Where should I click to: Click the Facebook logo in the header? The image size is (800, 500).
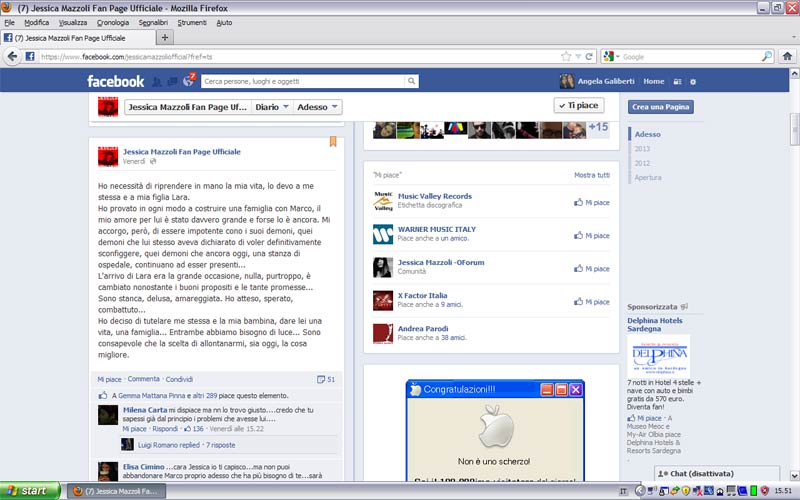coord(115,81)
